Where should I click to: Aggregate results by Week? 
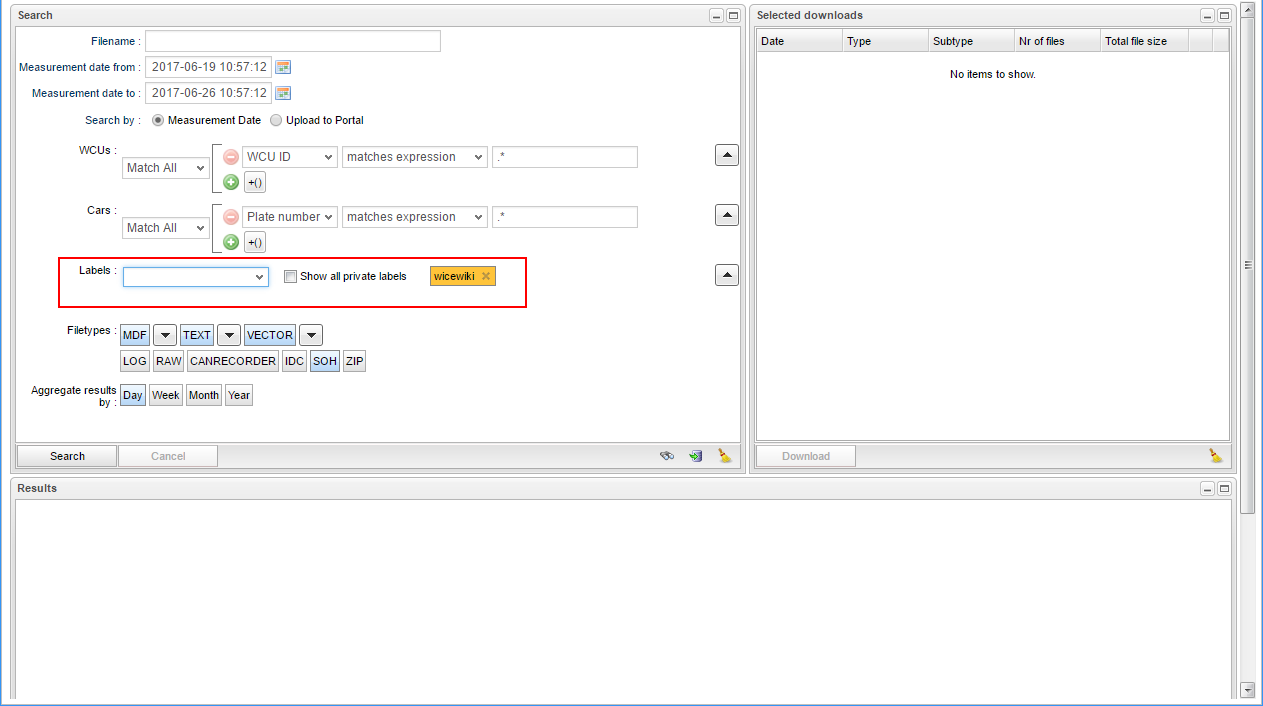click(x=165, y=395)
